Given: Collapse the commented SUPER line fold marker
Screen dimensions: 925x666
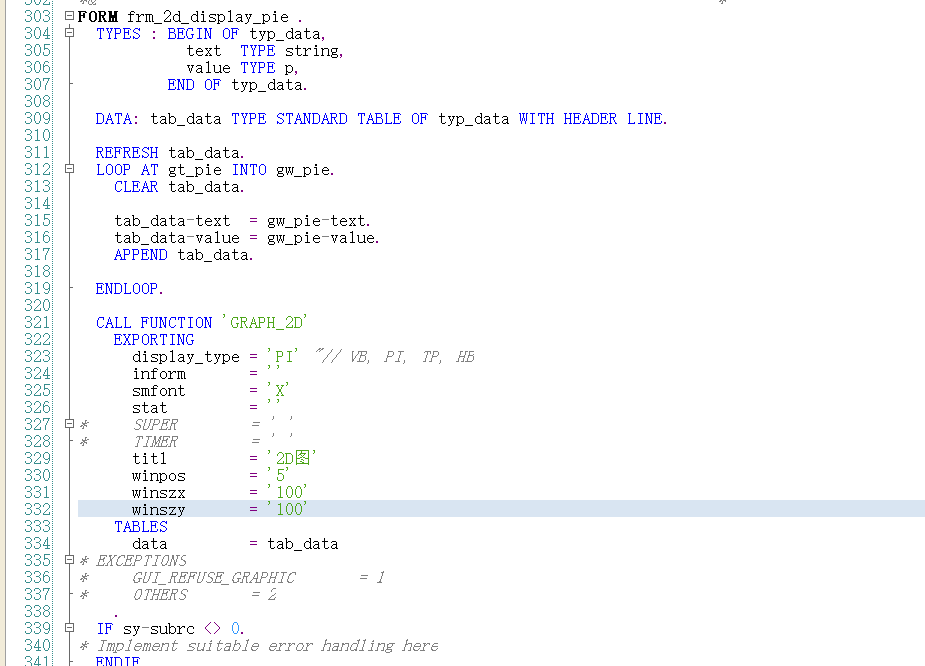Looking at the screenshot, I should tap(70, 424).
